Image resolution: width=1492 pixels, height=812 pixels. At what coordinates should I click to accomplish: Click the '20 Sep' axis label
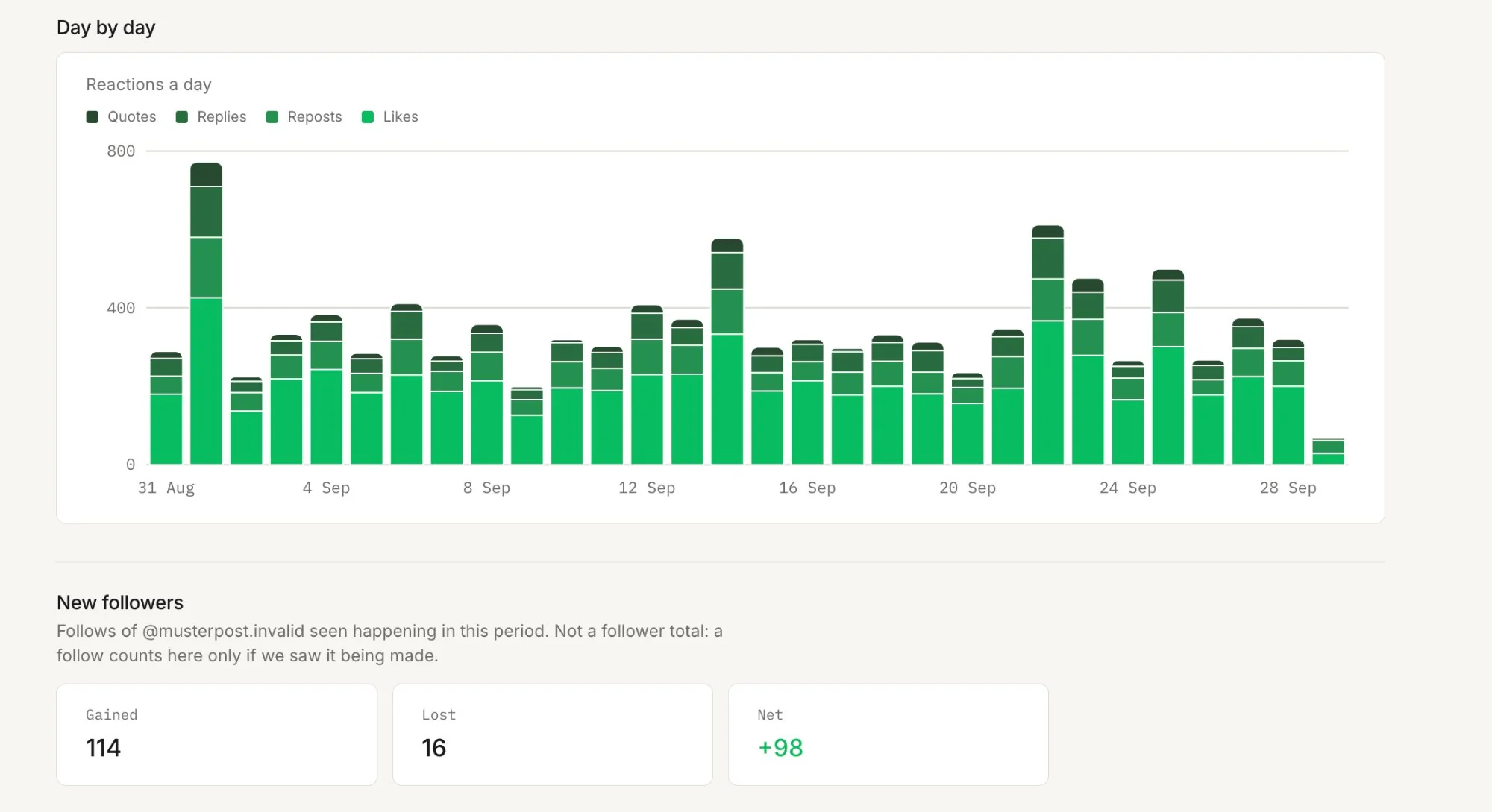tap(968, 488)
